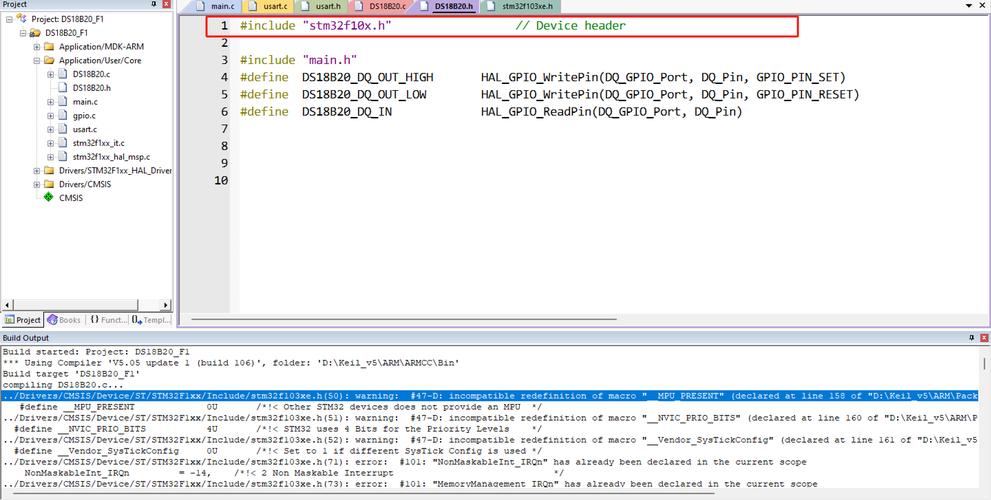Click the green CMSIS component icon
This screenshot has height=500, width=991.
(49, 197)
